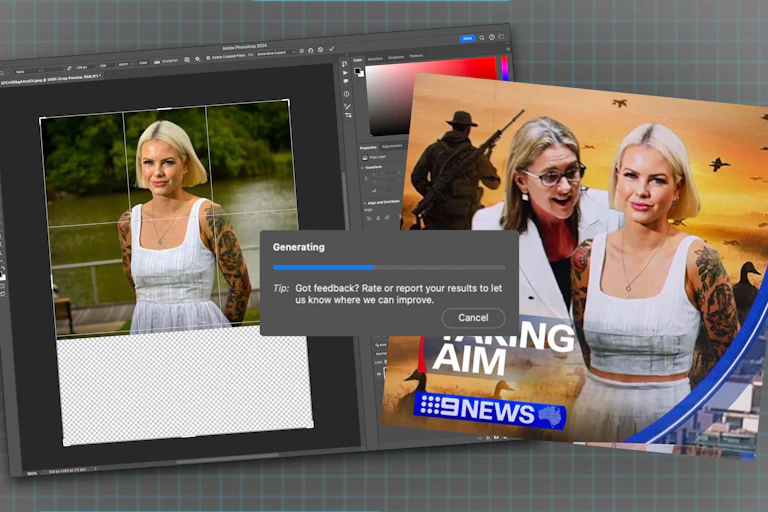Open the Help question mark icon
Viewport: 768px width, 512px height.
point(491,37)
